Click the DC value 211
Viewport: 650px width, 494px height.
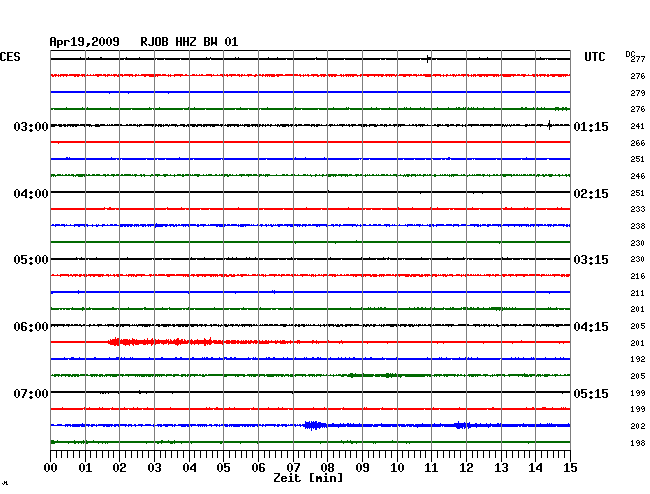click(x=638, y=293)
